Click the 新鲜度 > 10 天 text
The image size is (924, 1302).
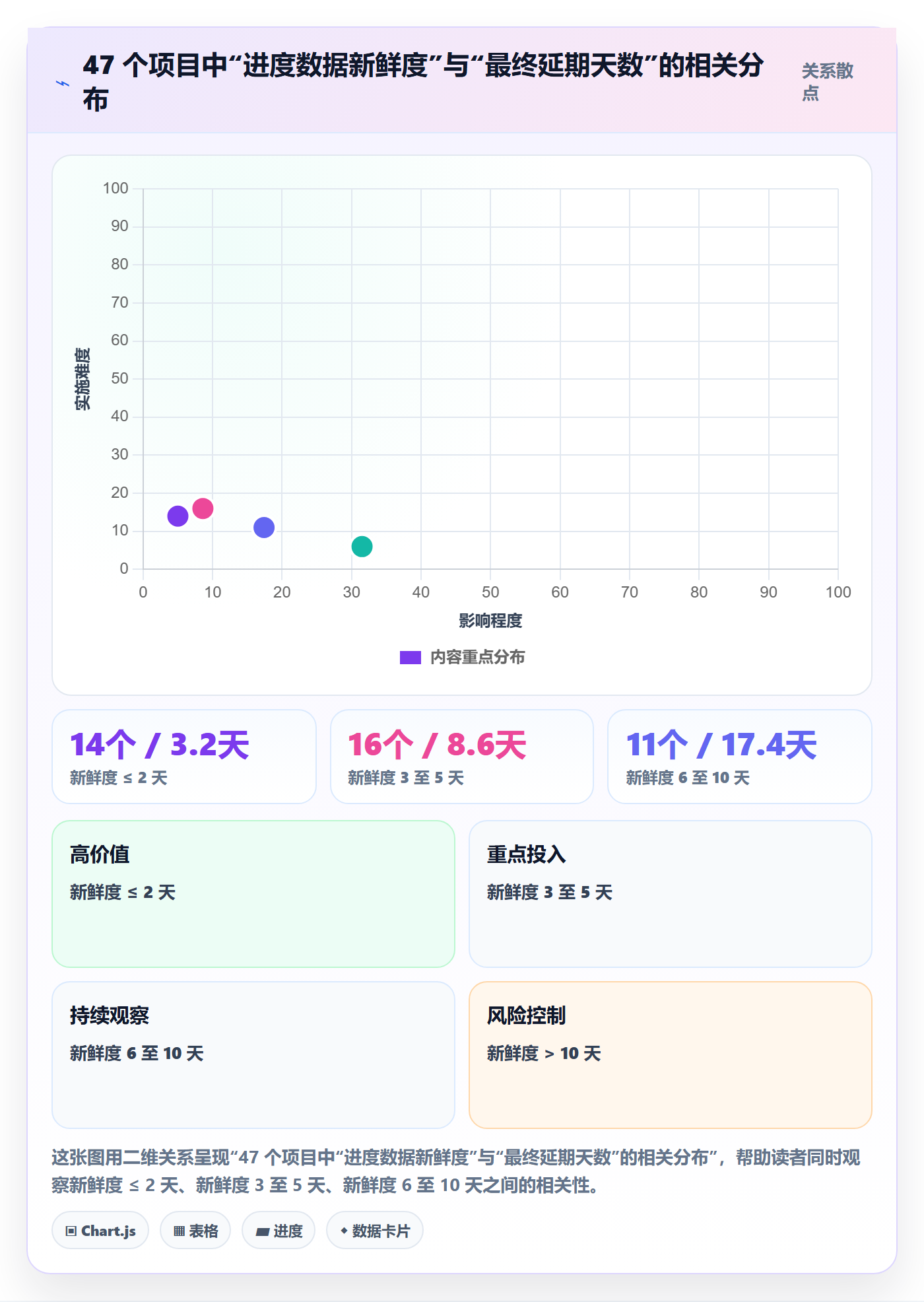tap(544, 1053)
